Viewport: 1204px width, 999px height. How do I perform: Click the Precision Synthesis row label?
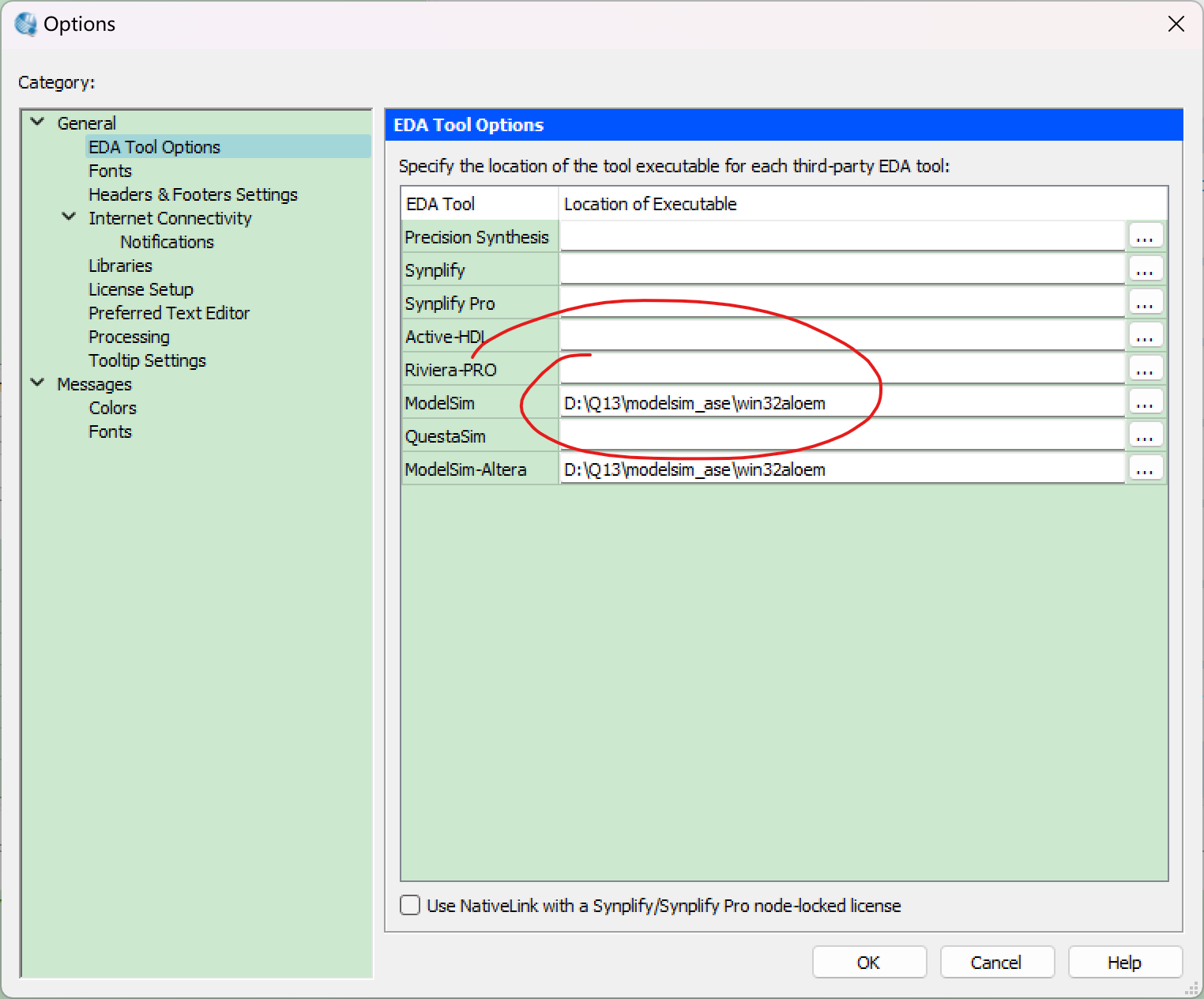pos(476,237)
